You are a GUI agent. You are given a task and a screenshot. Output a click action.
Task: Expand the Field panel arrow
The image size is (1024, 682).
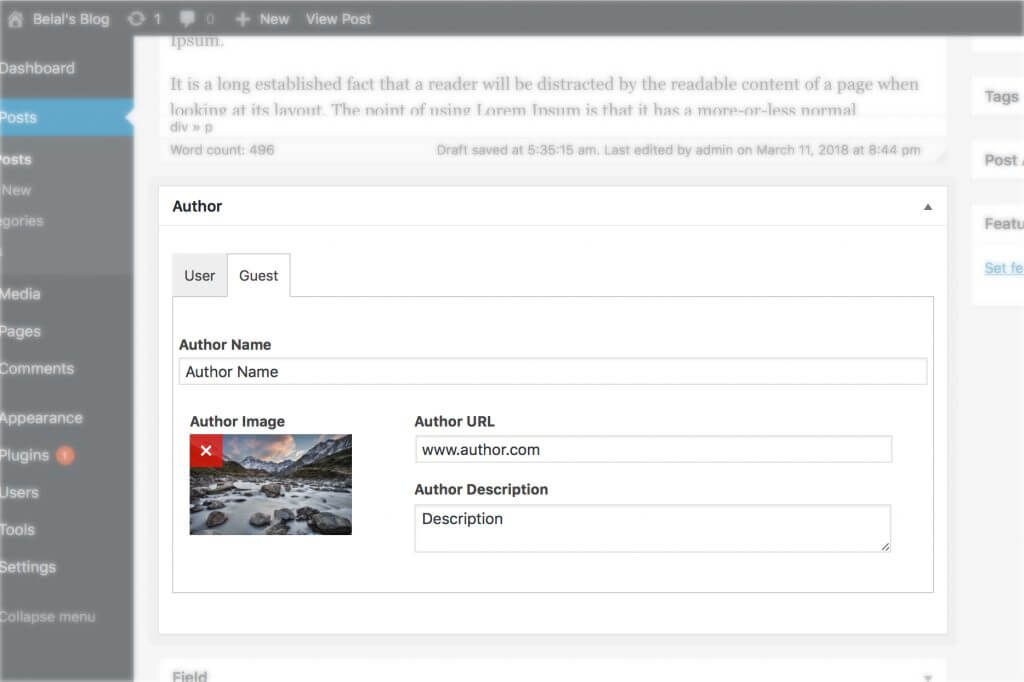point(927,677)
